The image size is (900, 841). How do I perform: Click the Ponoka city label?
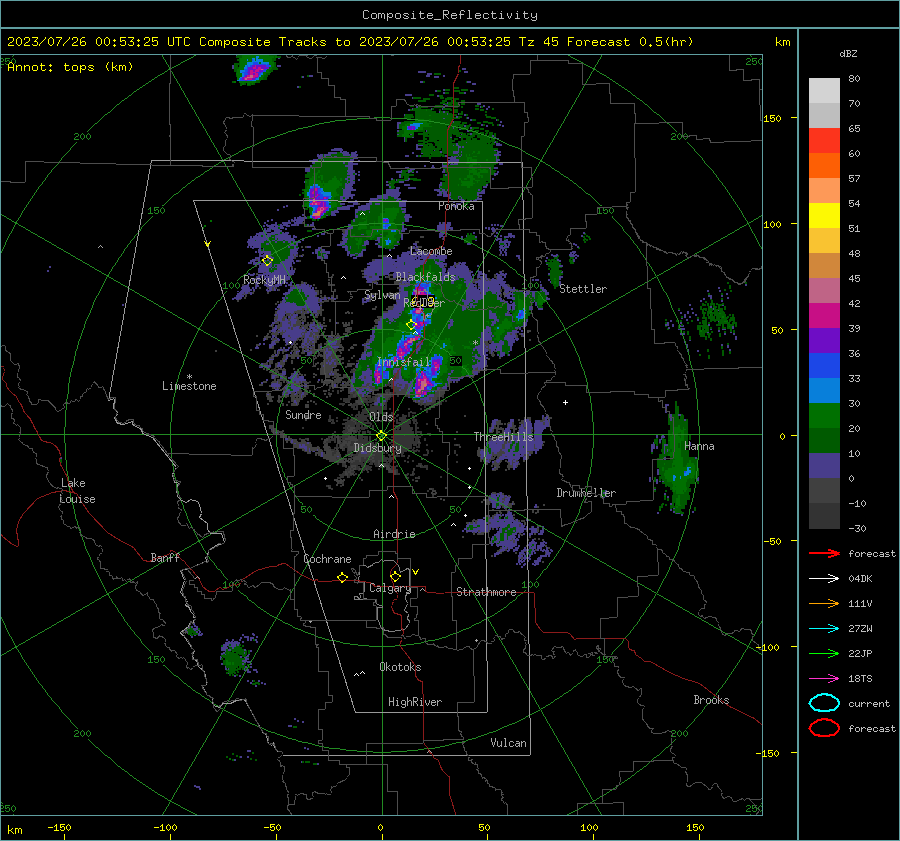[456, 206]
